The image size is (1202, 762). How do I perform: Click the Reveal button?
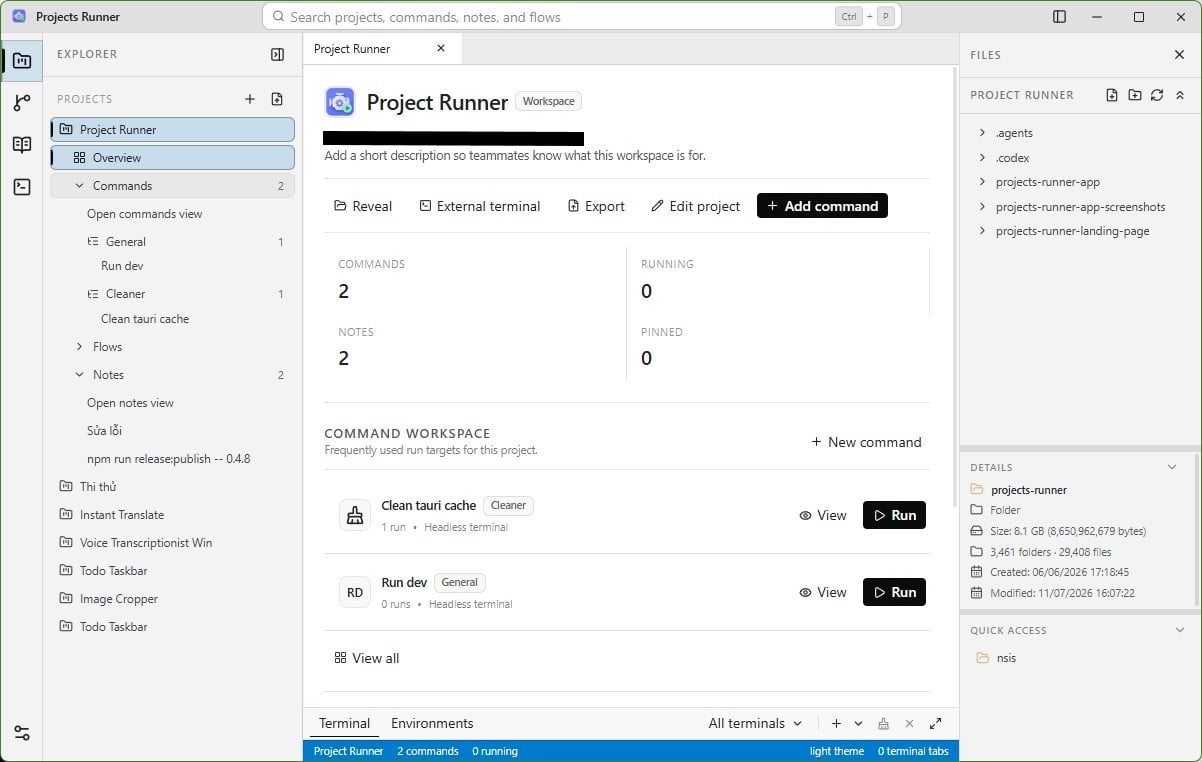tap(363, 206)
